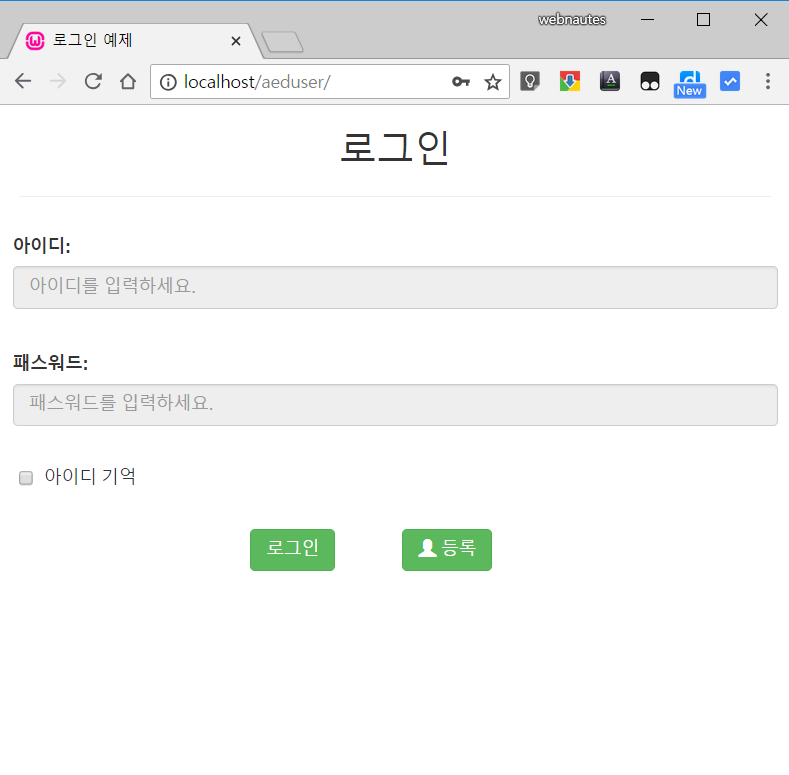The image size is (789, 775).
Task: Click the 아이디 기억 label text
Action: [90, 476]
